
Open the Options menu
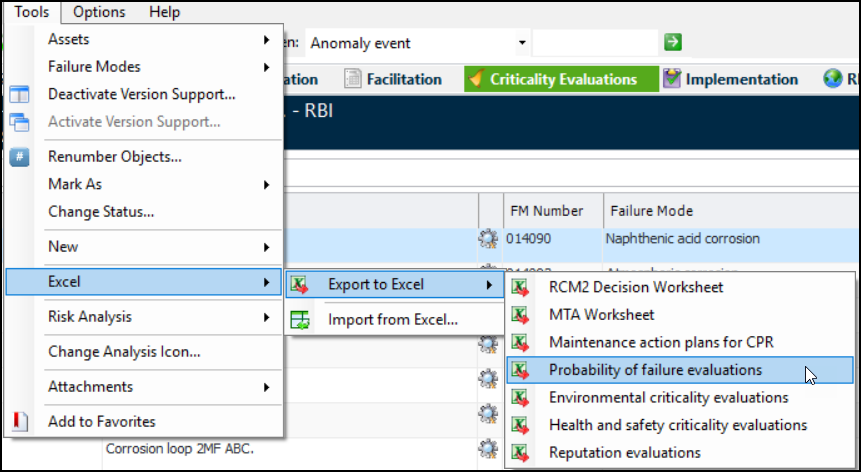(99, 12)
